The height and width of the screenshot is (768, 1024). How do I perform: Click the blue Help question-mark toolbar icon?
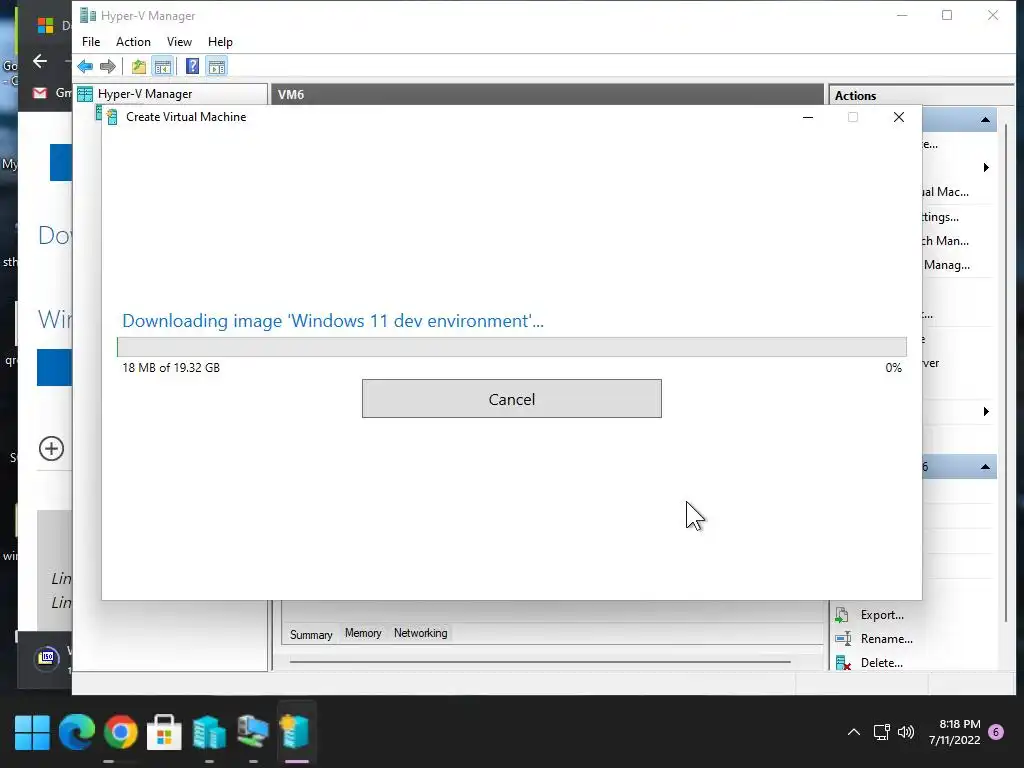coord(192,66)
